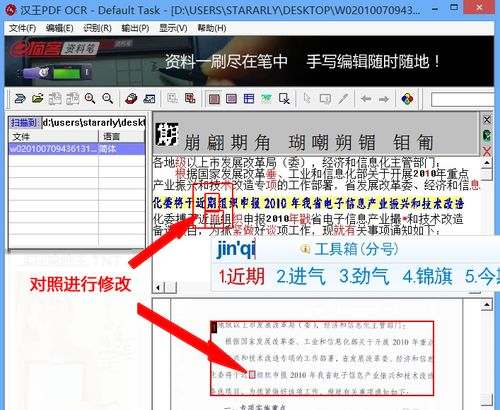Click the green region toolbar icon
500x410 pixels.
[266, 99]
